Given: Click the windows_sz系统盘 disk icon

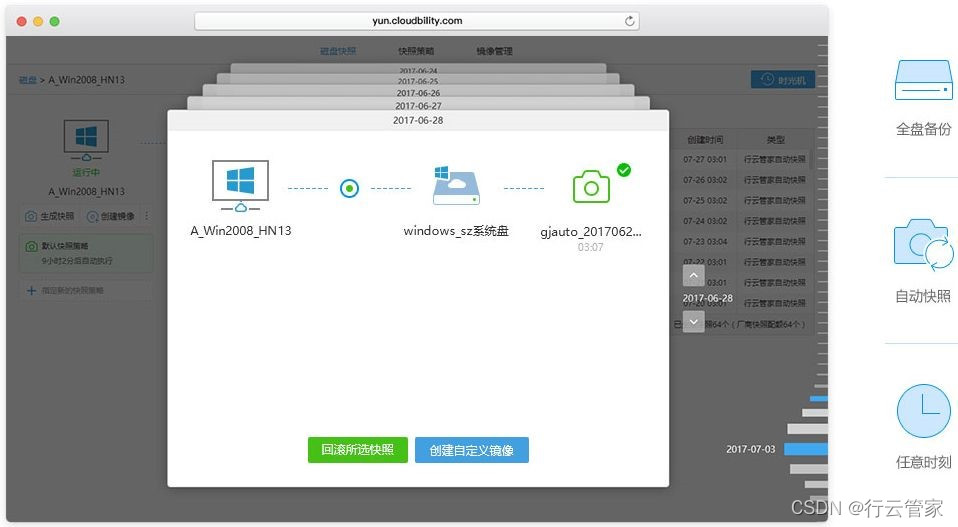Looking at the screenshot, I should click(456, 185).
